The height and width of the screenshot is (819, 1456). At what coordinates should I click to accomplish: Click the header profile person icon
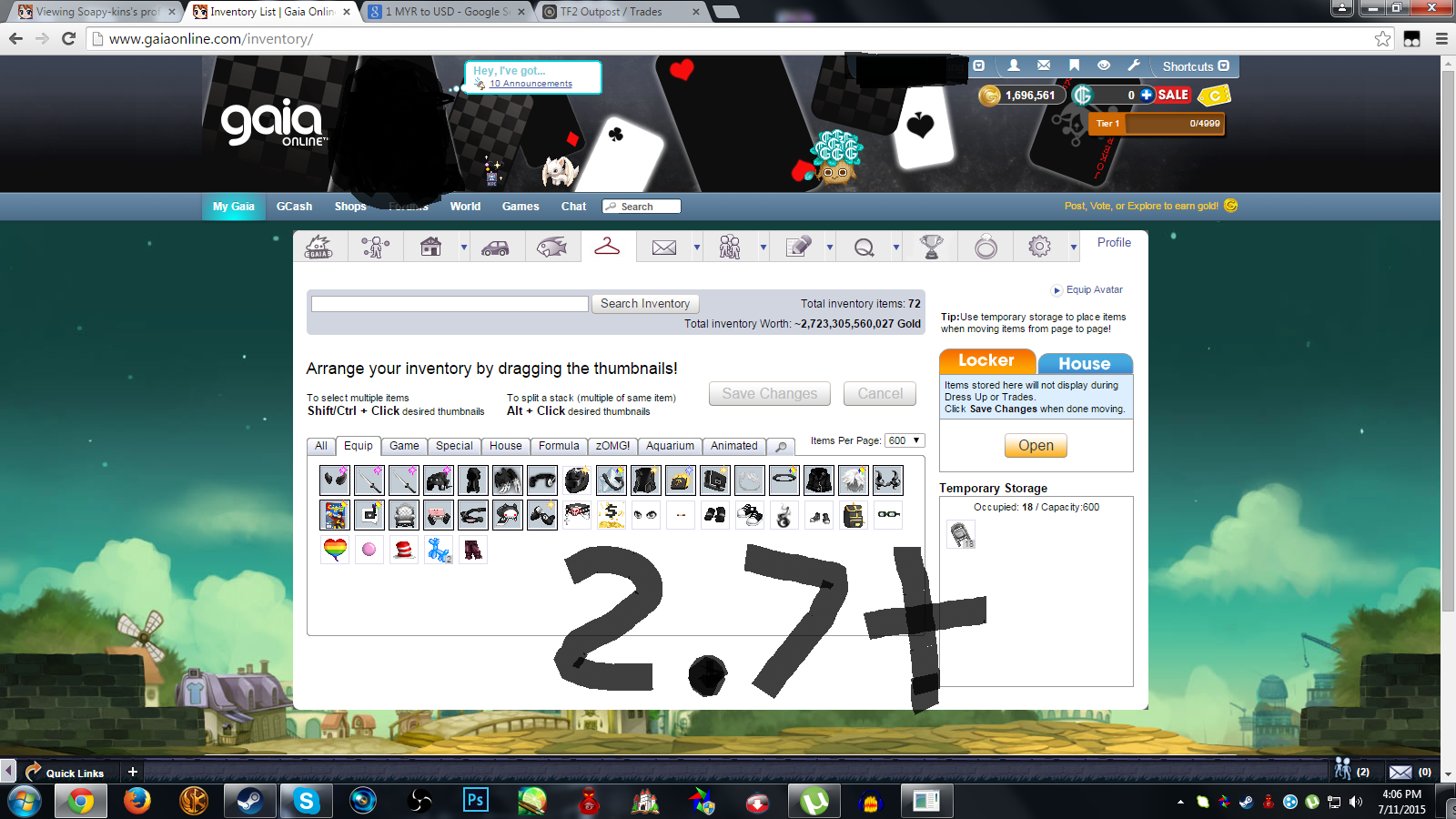coord(1013,66)
